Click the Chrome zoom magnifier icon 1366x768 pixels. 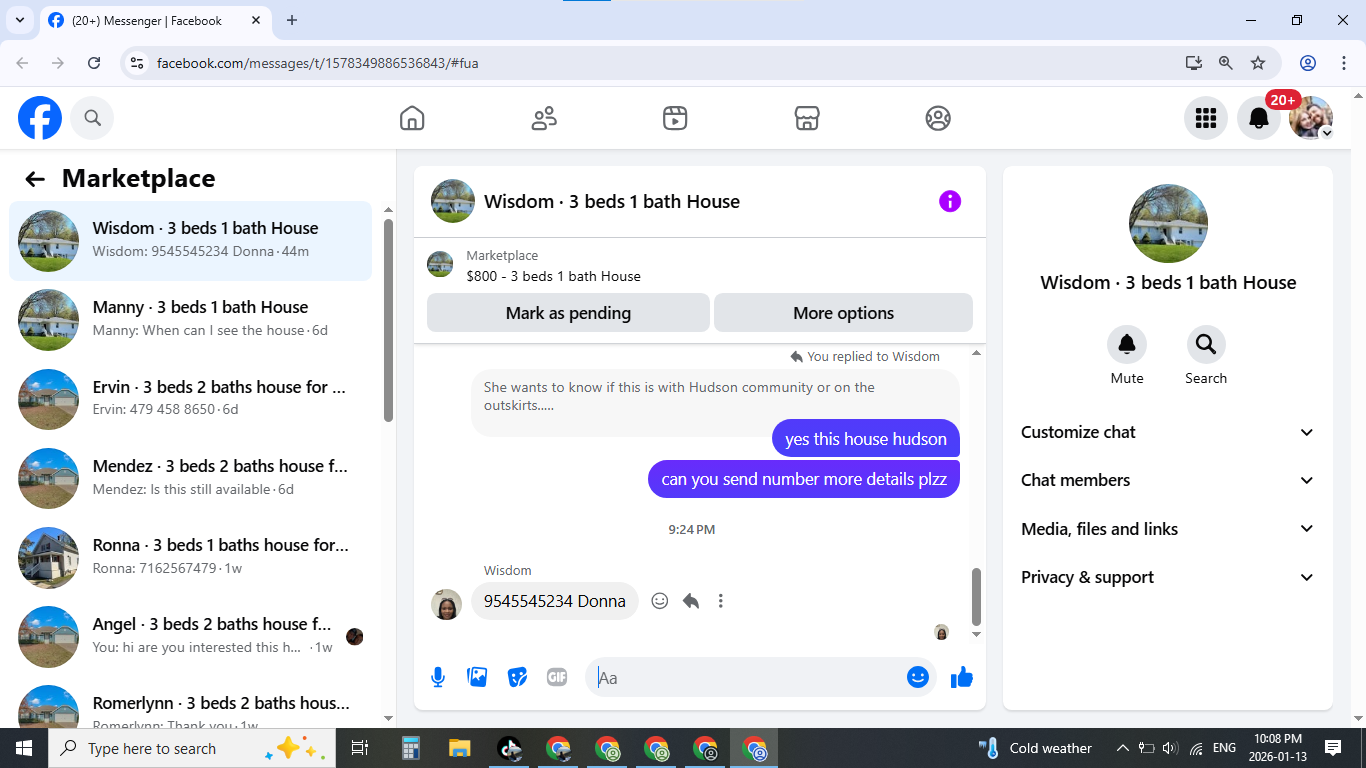tap(1226, 63)
